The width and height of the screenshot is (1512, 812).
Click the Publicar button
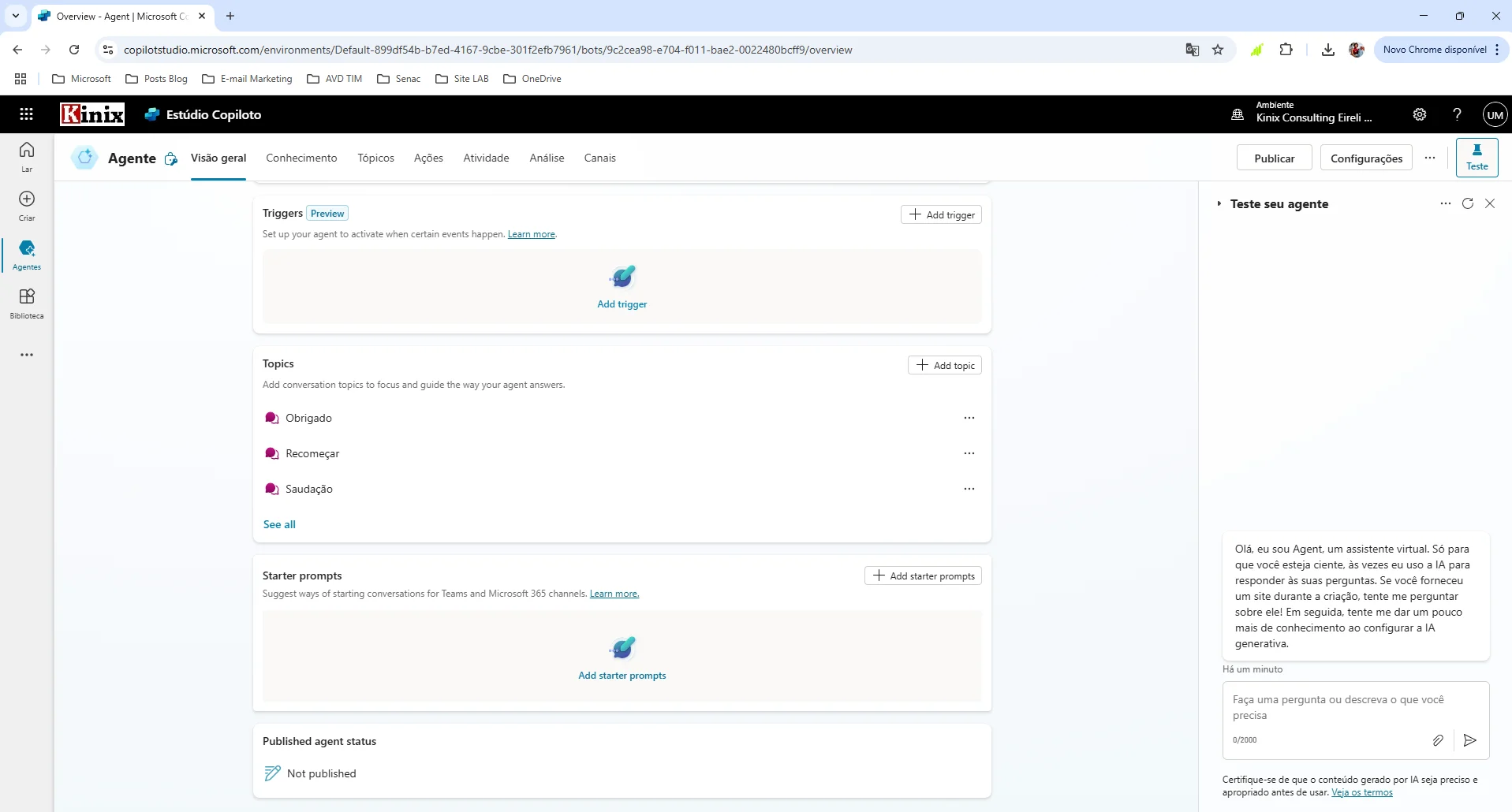coord(1274,158)
